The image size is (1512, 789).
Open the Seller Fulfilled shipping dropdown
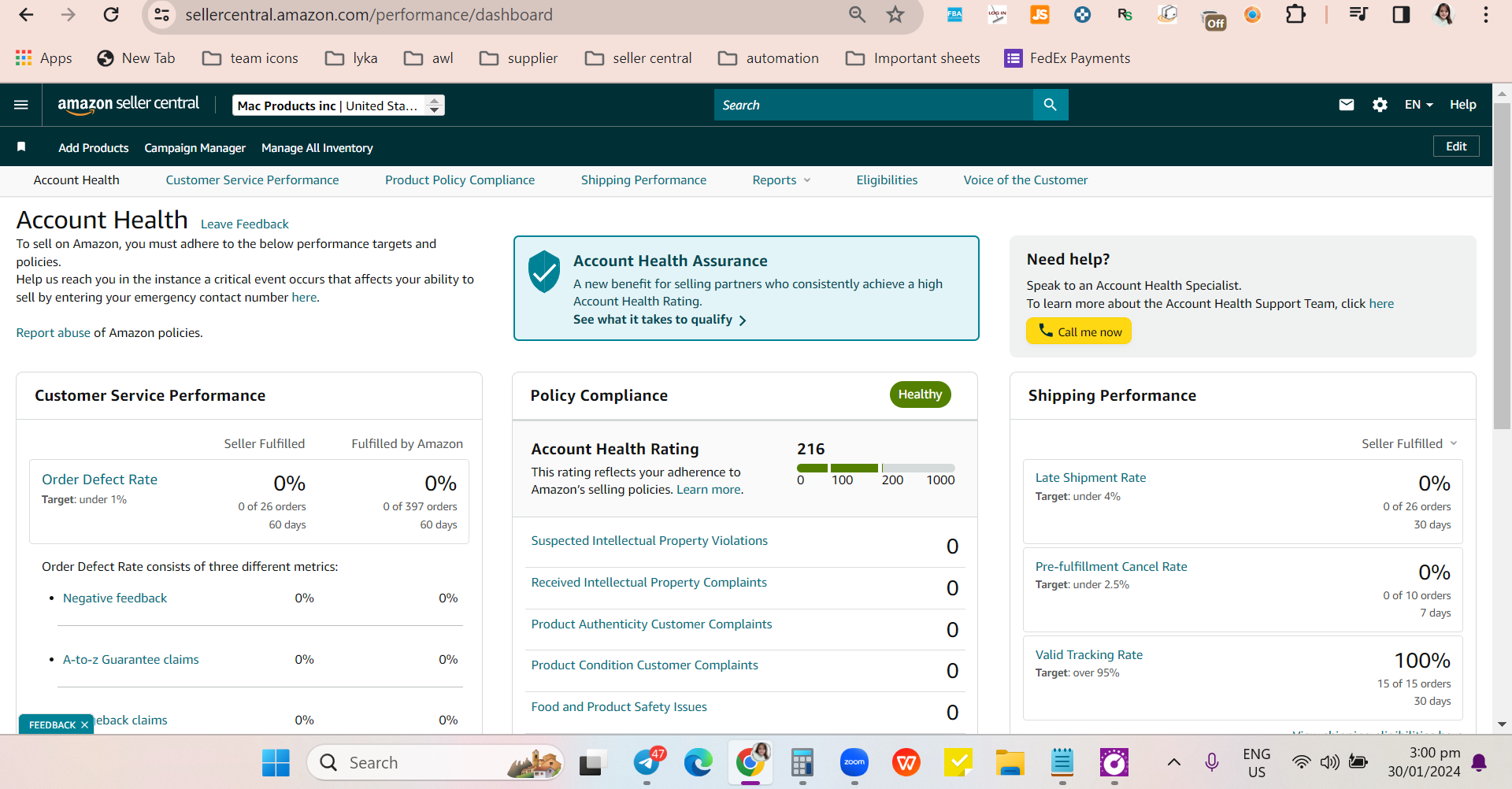tap(1410, 444)
